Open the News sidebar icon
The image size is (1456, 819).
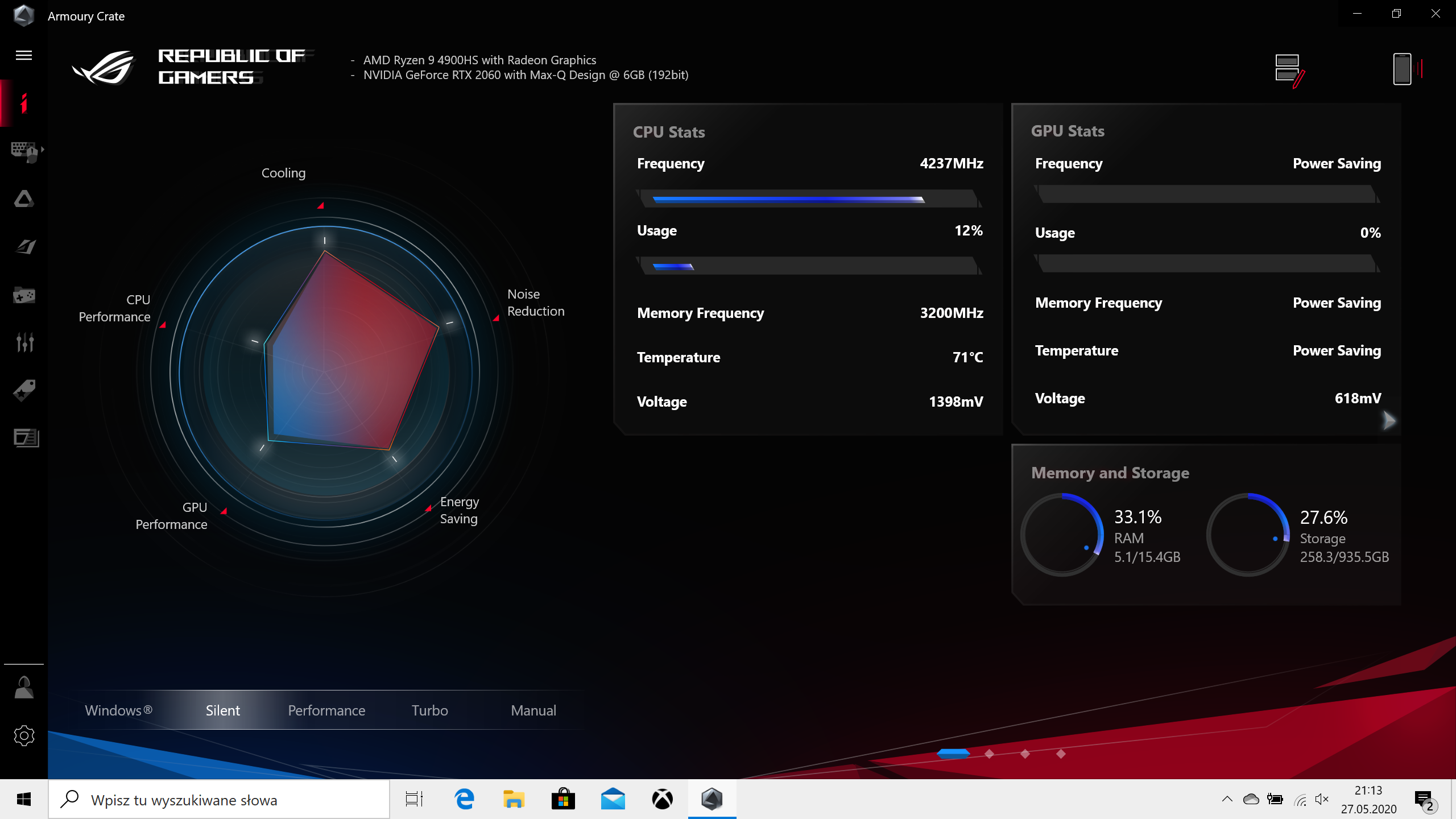click(x=26, y=438)
